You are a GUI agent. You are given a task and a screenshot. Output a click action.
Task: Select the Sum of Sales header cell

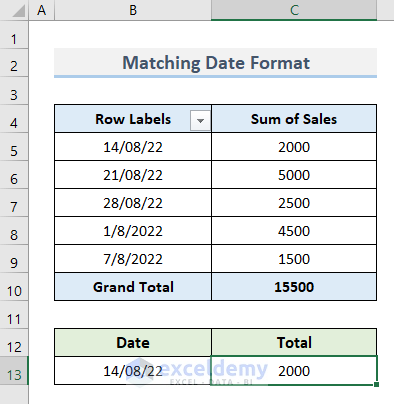[294, 119]
